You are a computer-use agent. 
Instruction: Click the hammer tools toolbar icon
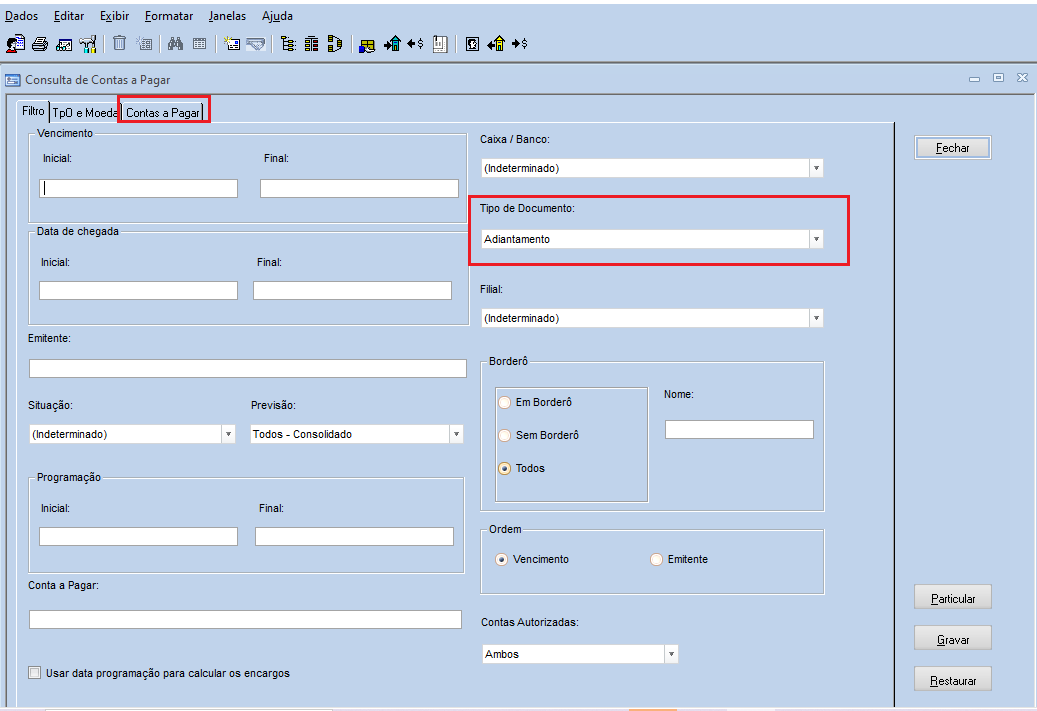87,44
